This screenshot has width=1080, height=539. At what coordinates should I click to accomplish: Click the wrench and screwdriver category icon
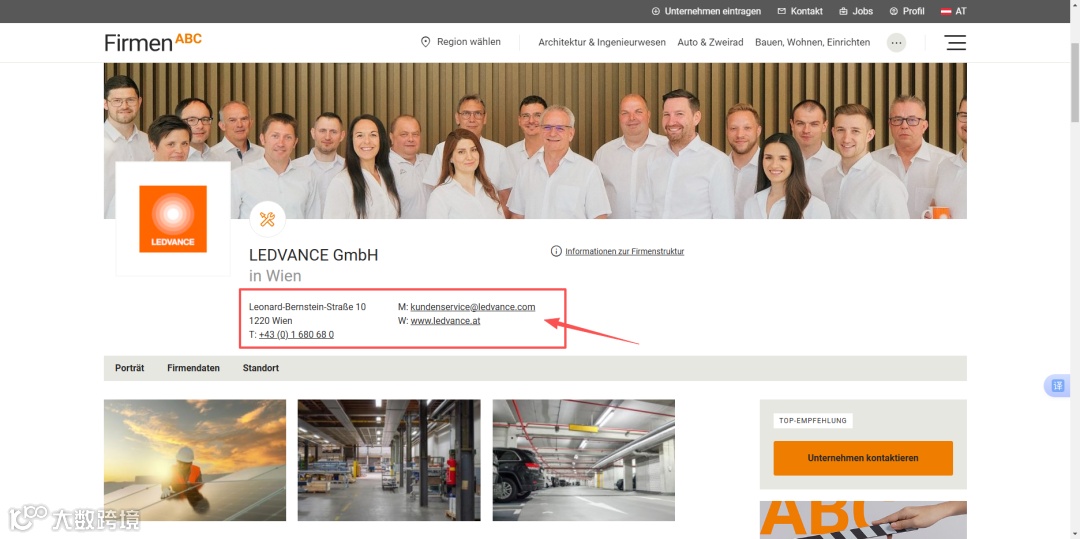coord(267,220)
